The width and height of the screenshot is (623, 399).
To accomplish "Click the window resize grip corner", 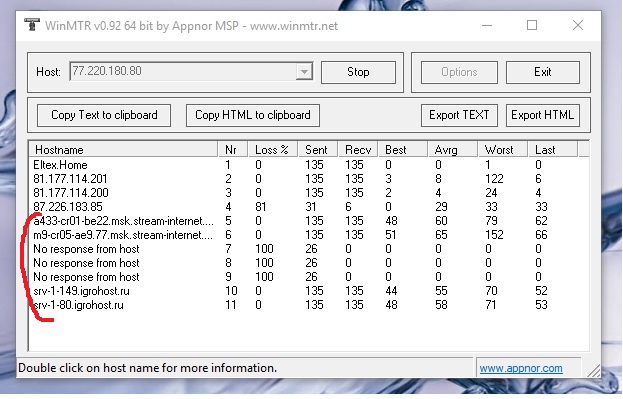I will [594, 370].
